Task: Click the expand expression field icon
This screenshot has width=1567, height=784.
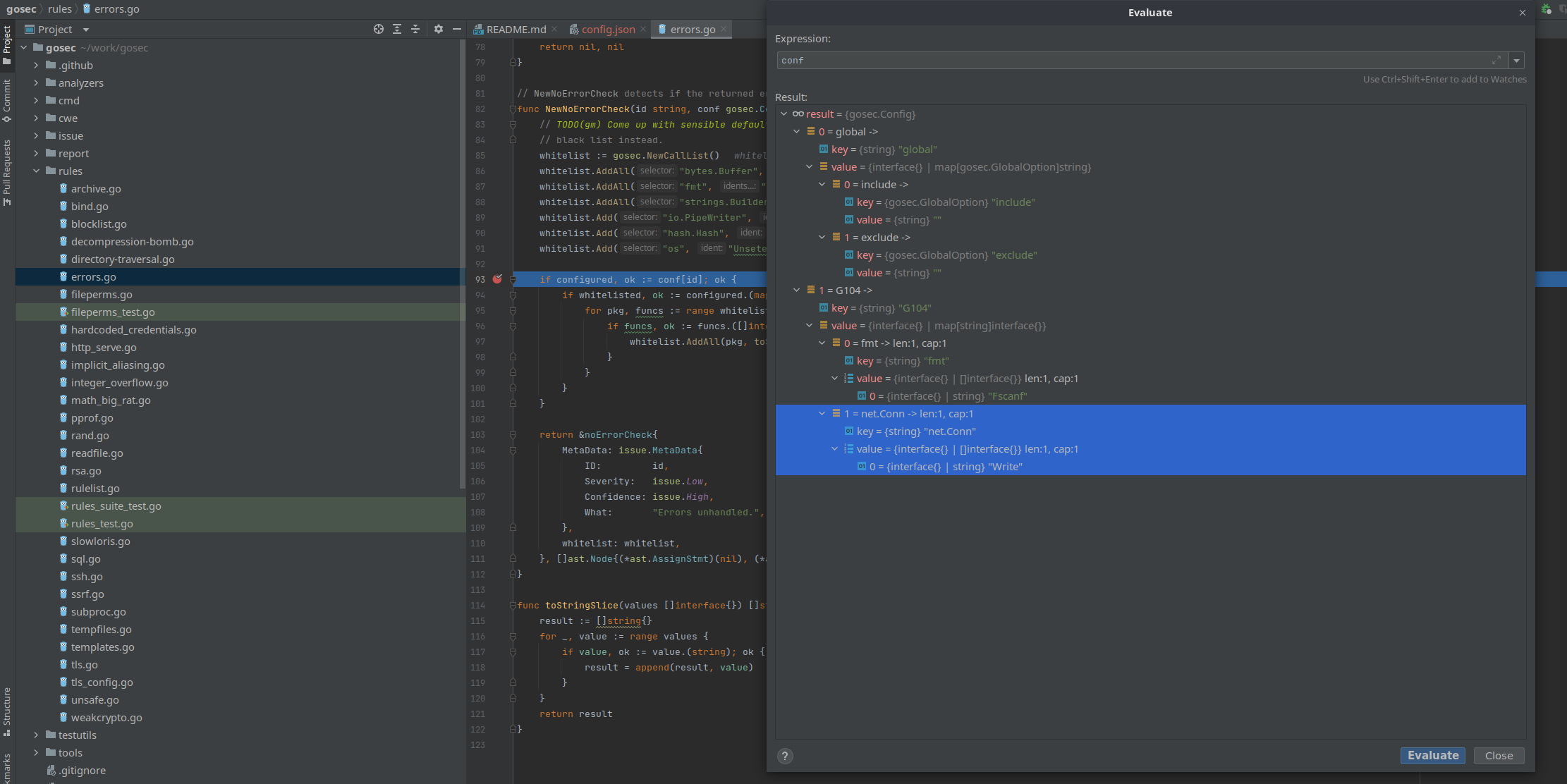Action: point(1496,60)
